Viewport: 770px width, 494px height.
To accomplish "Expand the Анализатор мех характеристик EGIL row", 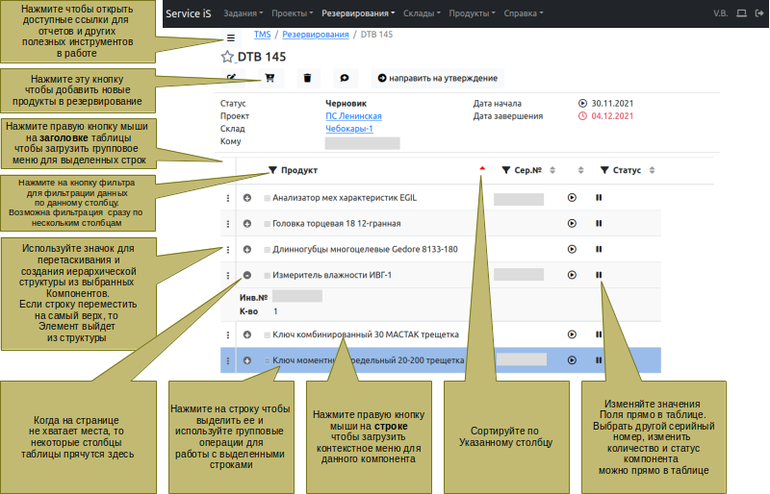I will coord(247,198).
